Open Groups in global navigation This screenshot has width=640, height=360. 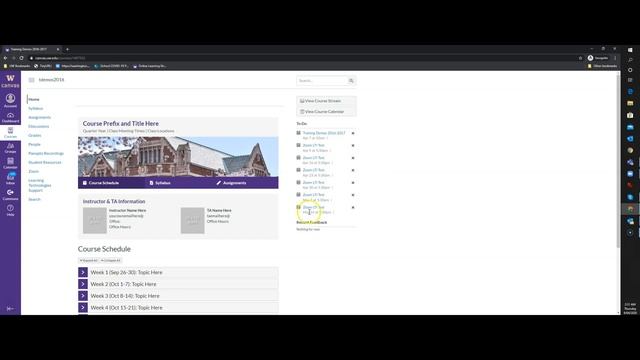tap(10, 148)
